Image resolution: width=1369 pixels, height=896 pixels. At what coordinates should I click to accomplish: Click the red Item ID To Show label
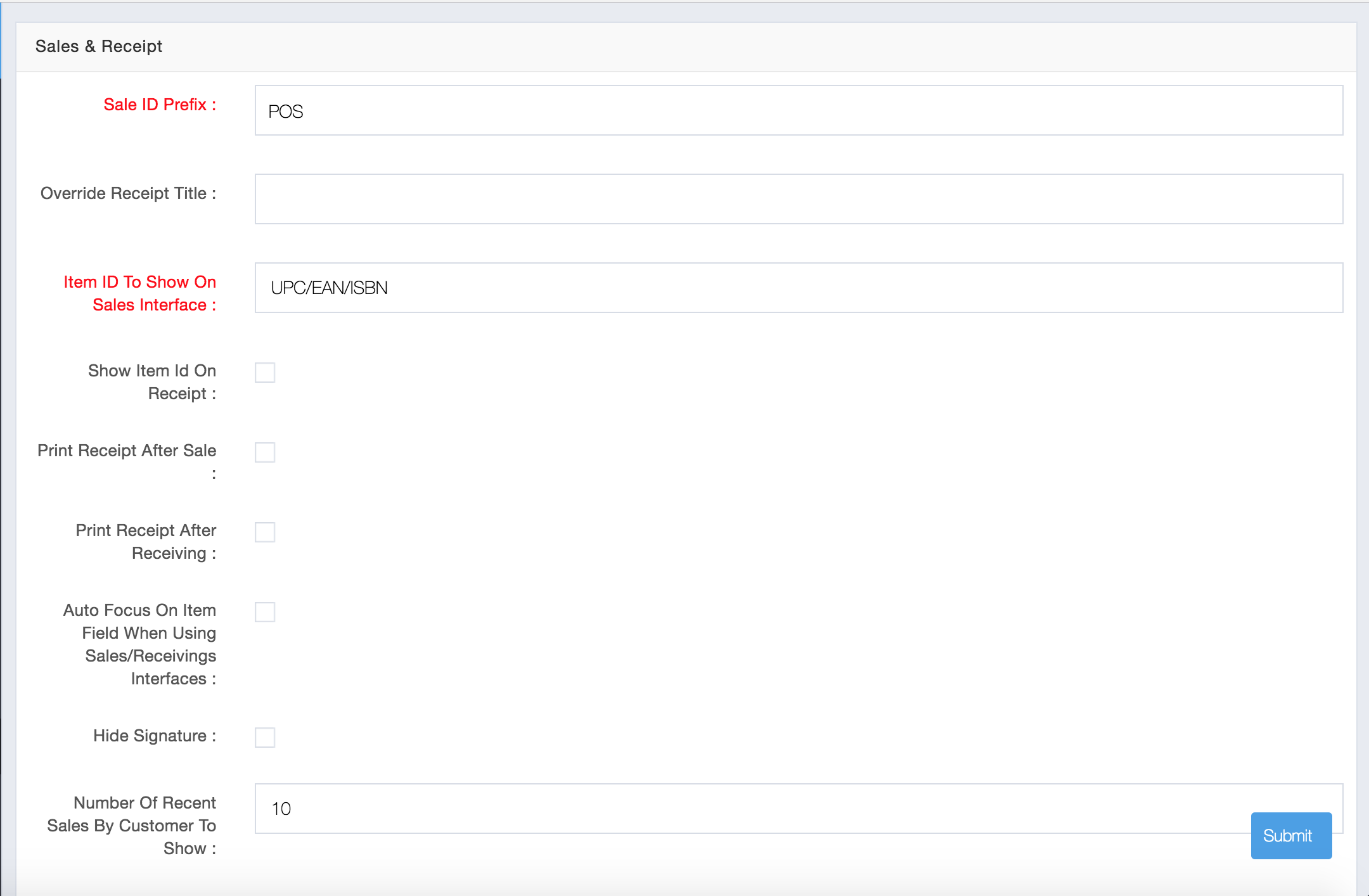tap(139, 293)
